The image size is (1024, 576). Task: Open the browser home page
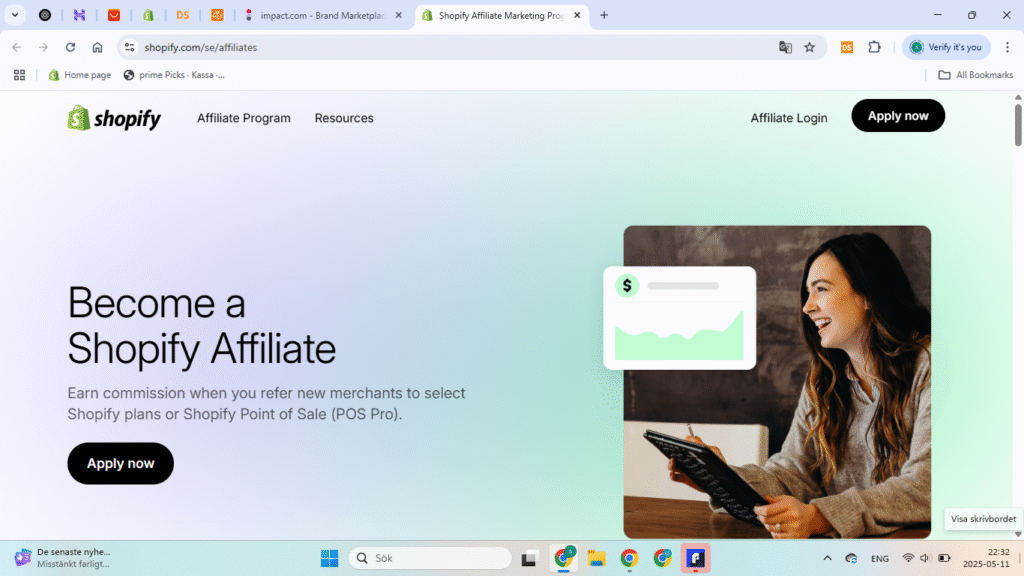[x=97, y=47]
